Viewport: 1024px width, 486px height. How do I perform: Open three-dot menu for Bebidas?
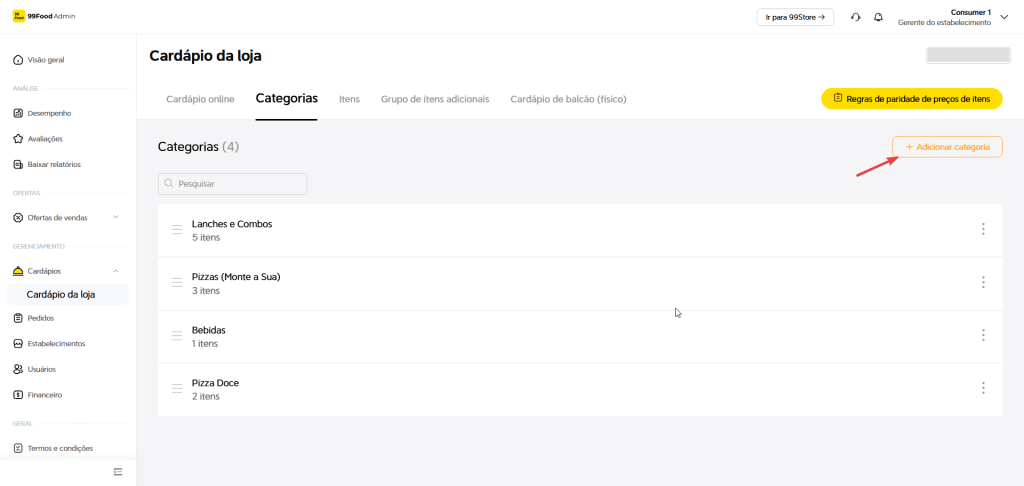tap(983, 335)
